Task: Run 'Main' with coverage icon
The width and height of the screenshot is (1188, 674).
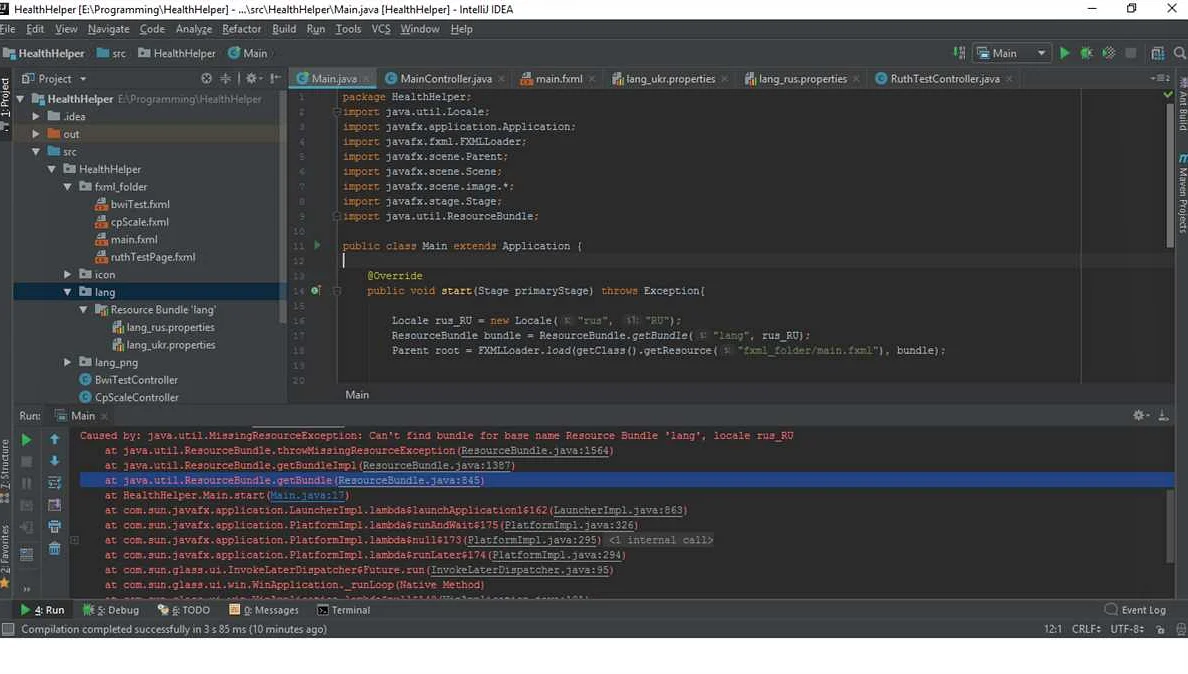Action: 1108,52
